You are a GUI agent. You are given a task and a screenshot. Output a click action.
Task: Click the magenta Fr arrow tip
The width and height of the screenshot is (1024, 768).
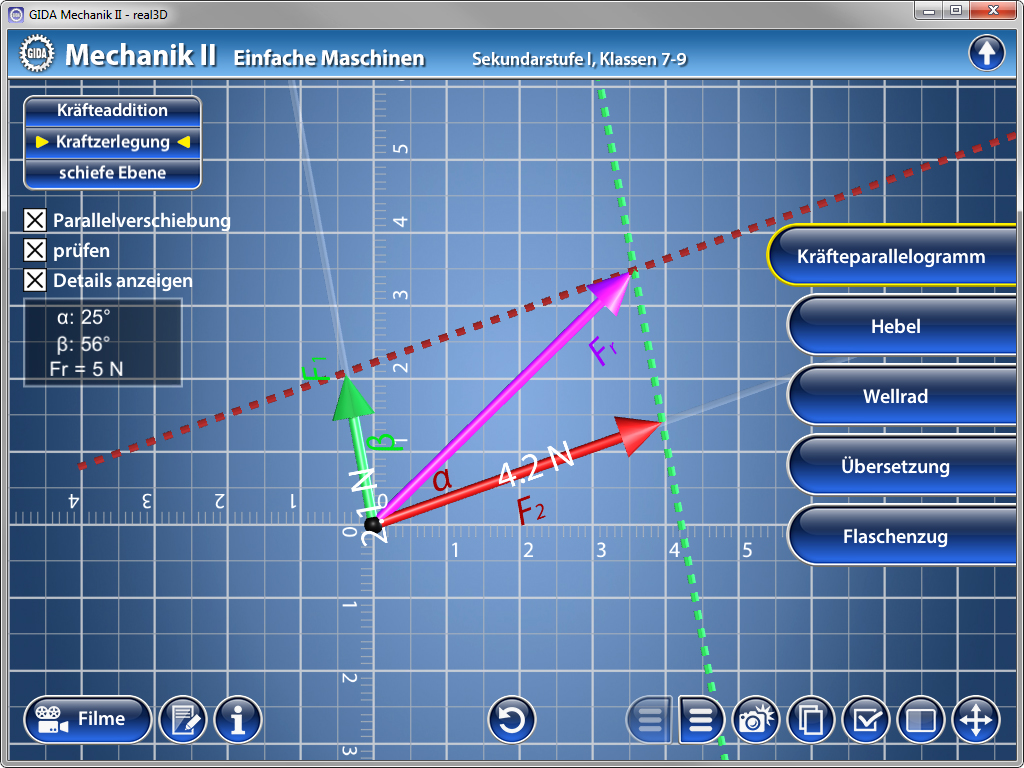(625, 277)
